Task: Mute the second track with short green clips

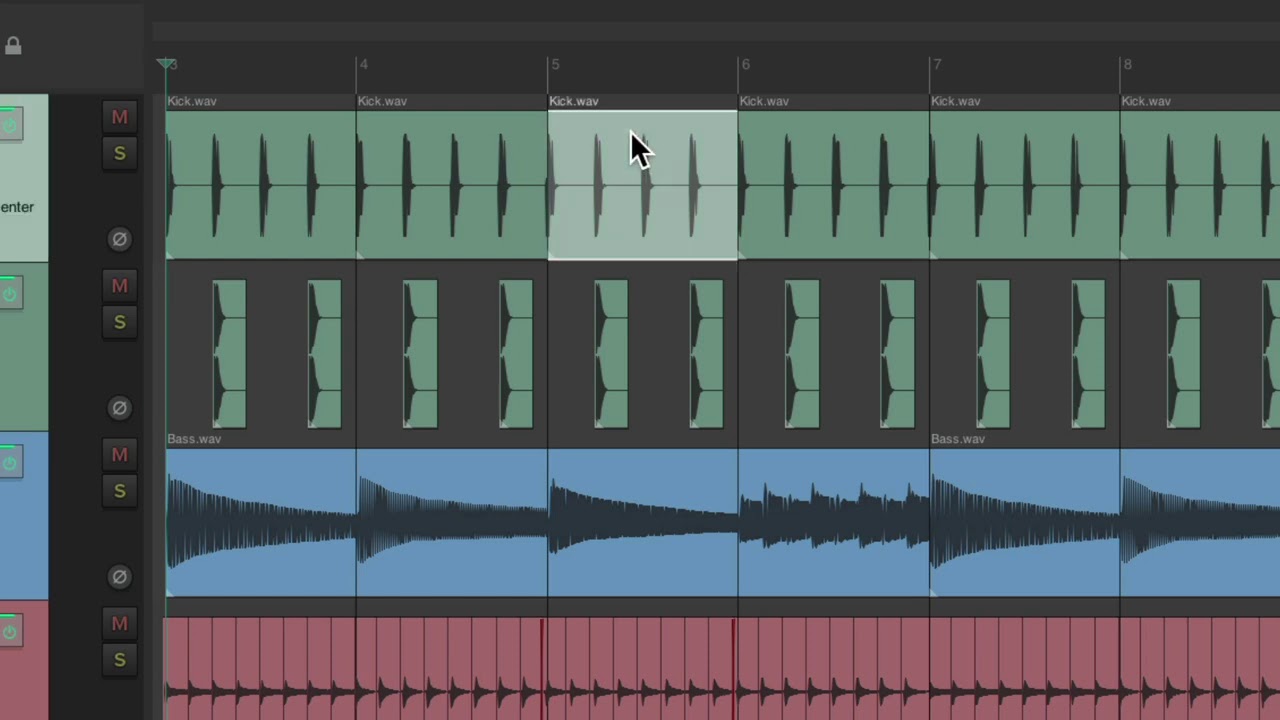Action: (x=119, y=287)
